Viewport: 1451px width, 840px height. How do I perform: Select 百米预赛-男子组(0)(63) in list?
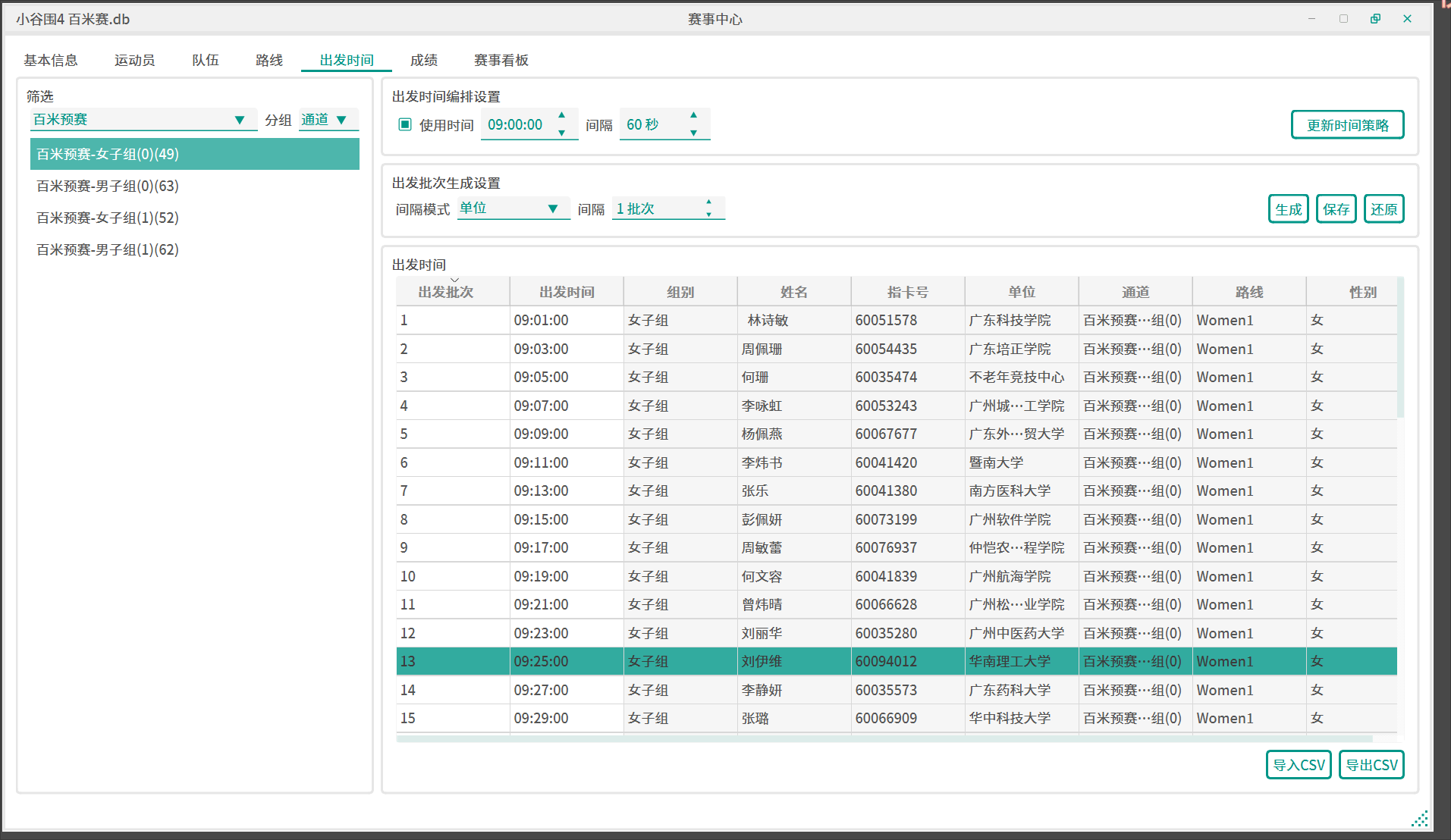coord(108,186)
